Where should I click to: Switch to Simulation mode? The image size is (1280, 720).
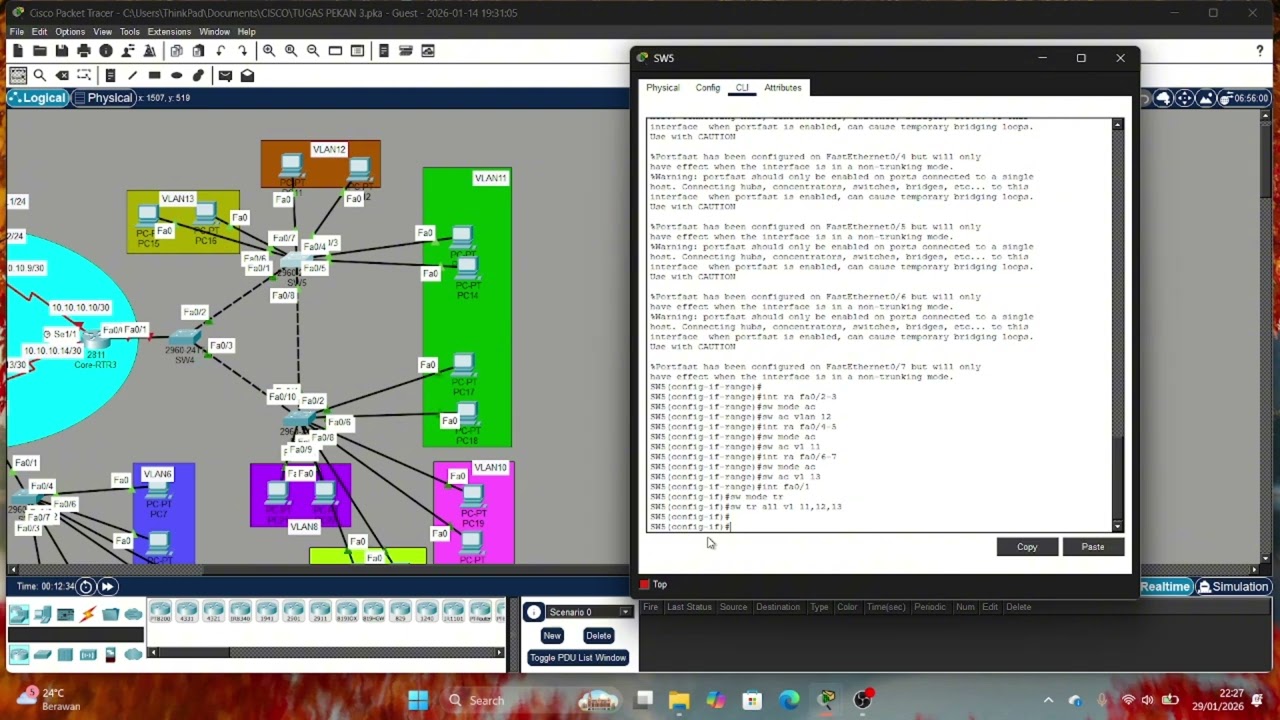pyautogui.click(x=1232, y=587)
